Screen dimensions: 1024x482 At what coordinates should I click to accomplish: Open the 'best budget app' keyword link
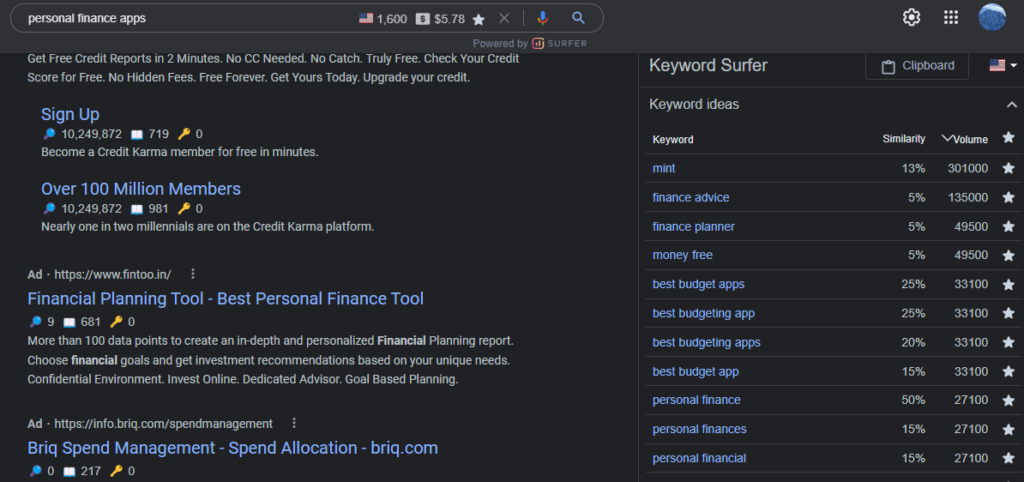coord(696,372)
